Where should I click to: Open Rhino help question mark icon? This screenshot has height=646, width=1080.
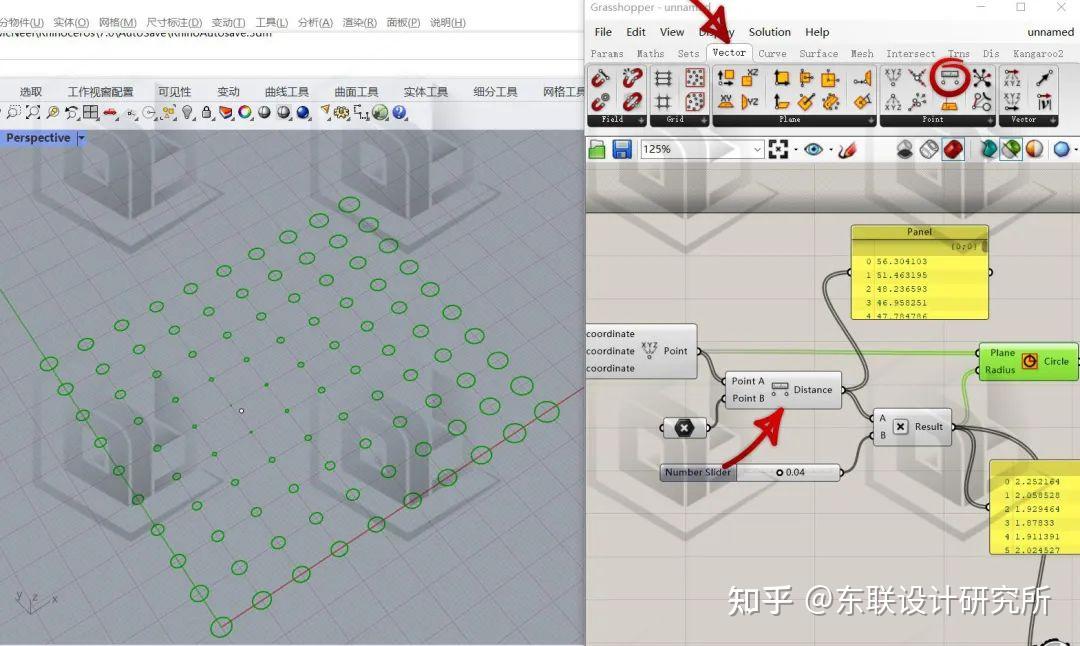pos(399,112)
